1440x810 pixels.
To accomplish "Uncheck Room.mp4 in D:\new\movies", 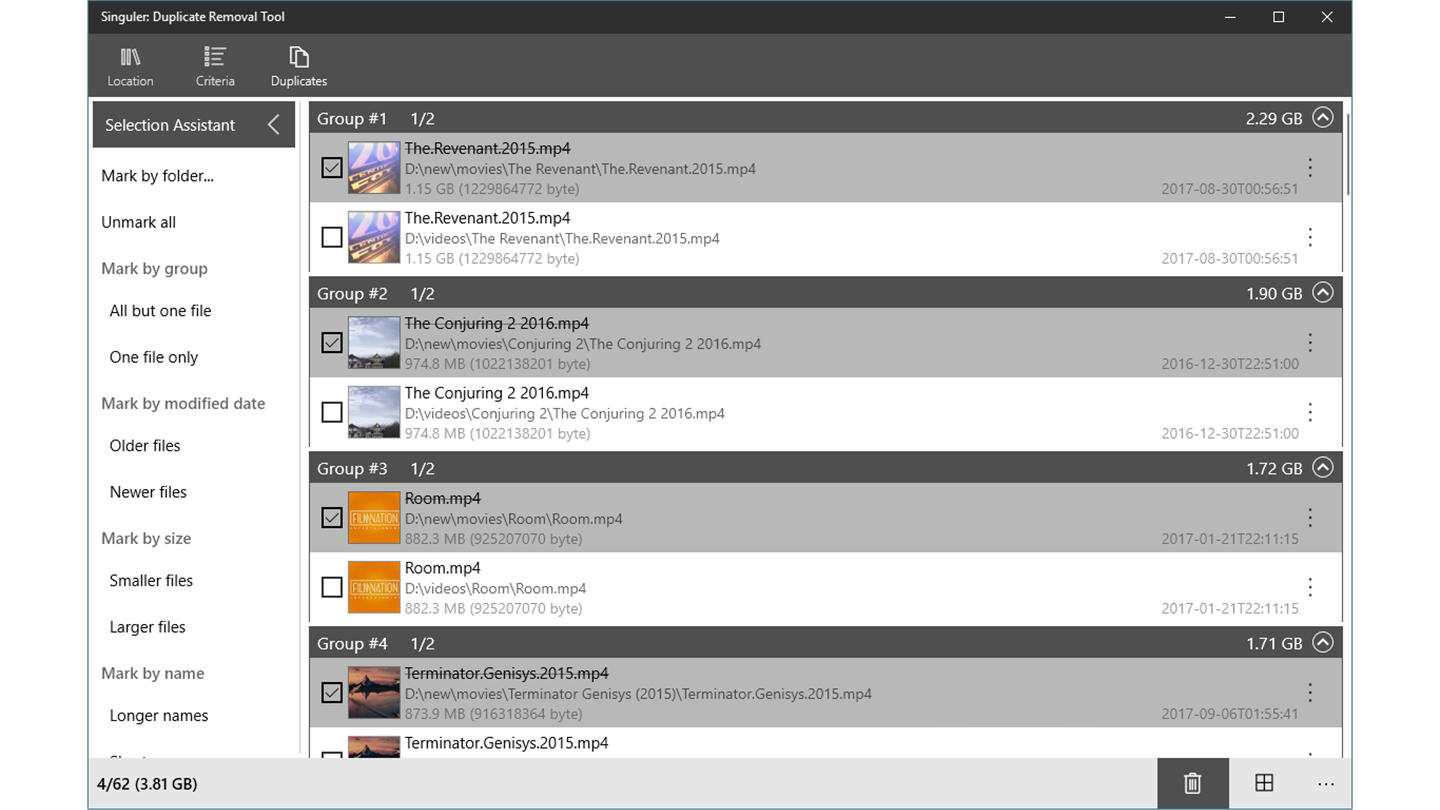I will pyautogui.click(x=332, y=518).
